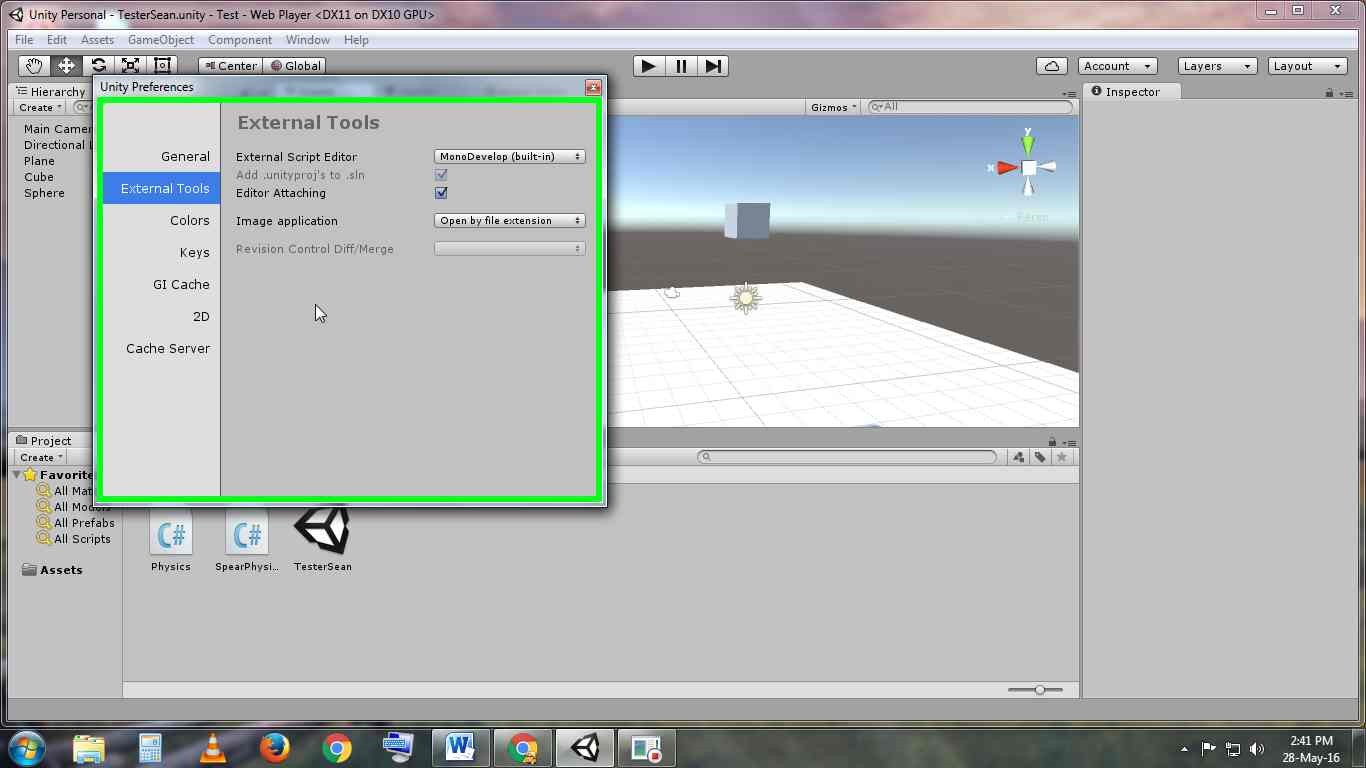Image resolution: width=1366 pixels, height=768 pixels.
Task: Open the Assets menu
Action: point(97,40)
